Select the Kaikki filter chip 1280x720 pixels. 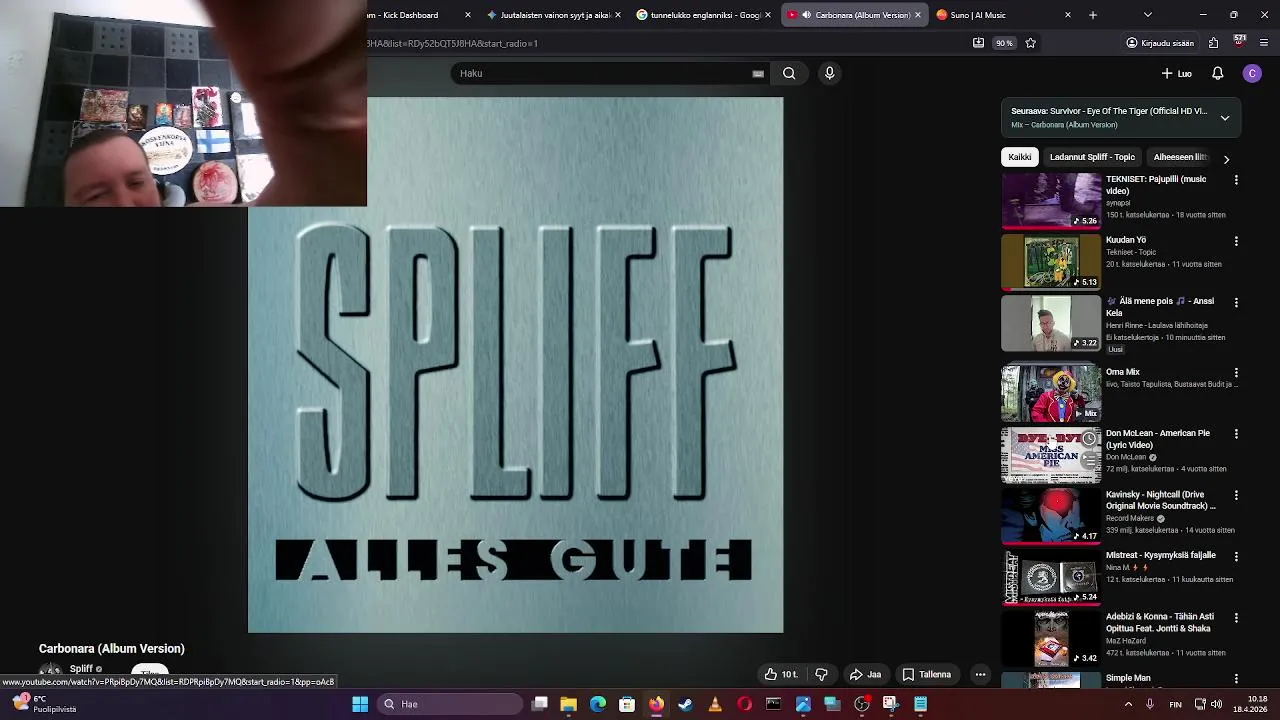(x=1019, y=157)
